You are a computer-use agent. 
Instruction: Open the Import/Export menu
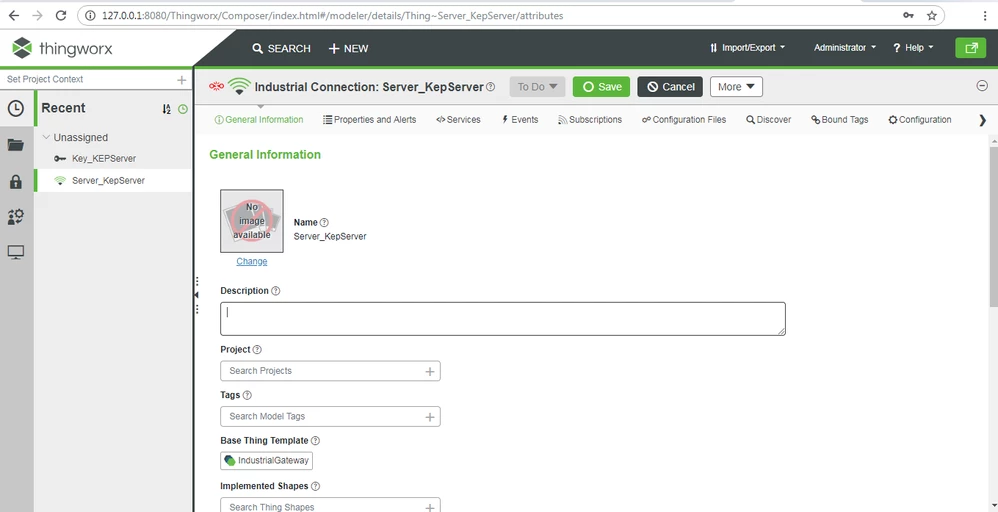[x=747, y=48]
